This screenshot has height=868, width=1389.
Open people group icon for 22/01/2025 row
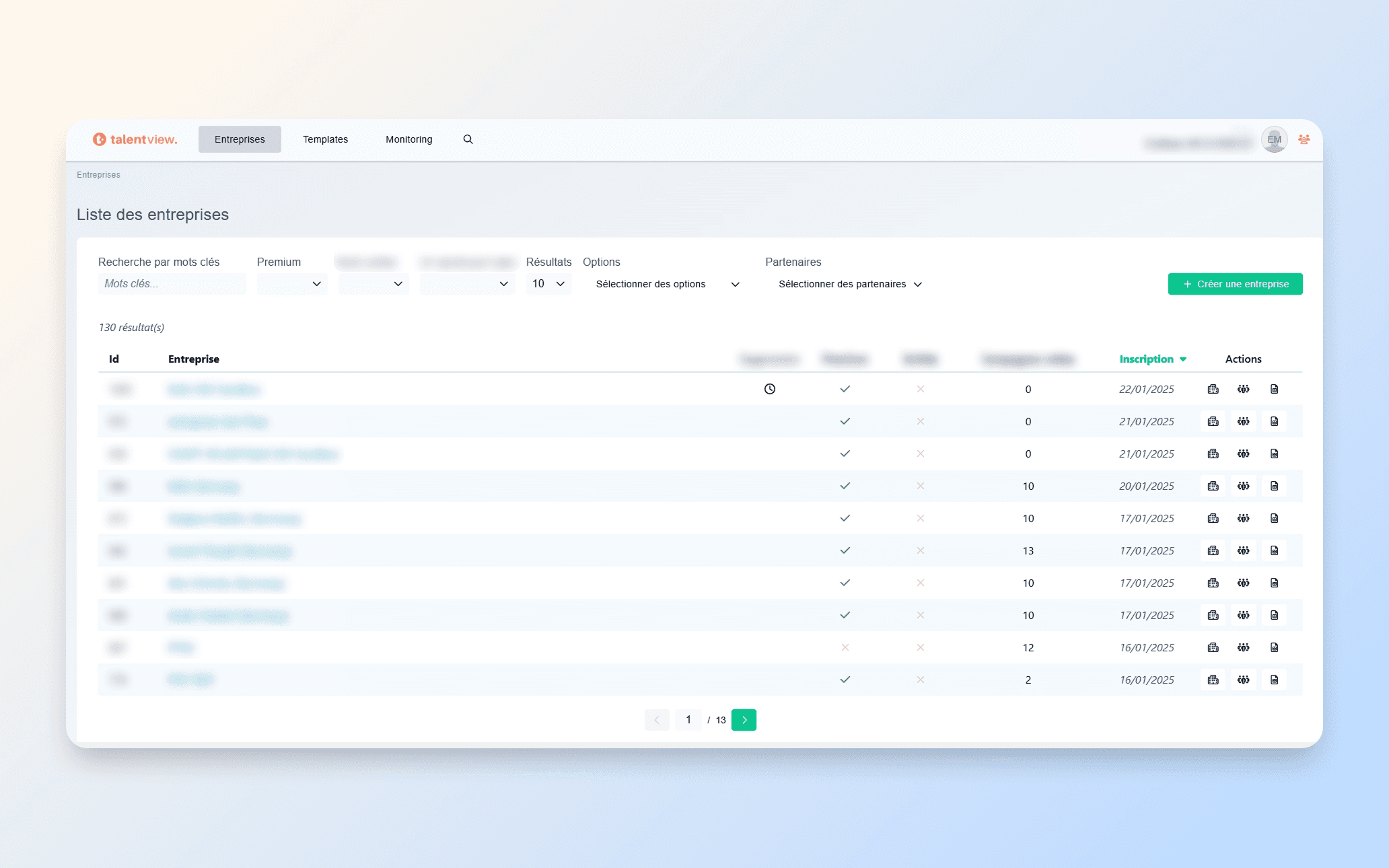click(1243, 389)
